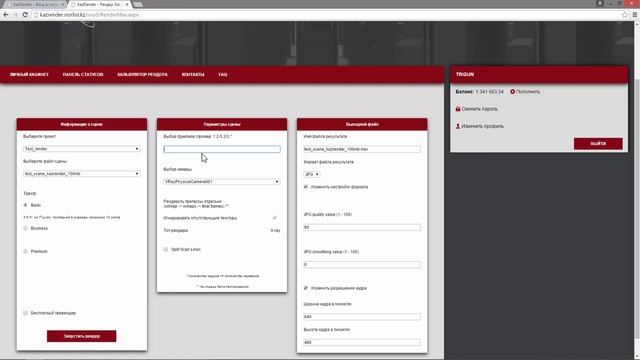The height and width of the screenshot is (360, 640).
Task: Expand the scene file dropdown
Action: 82,174
